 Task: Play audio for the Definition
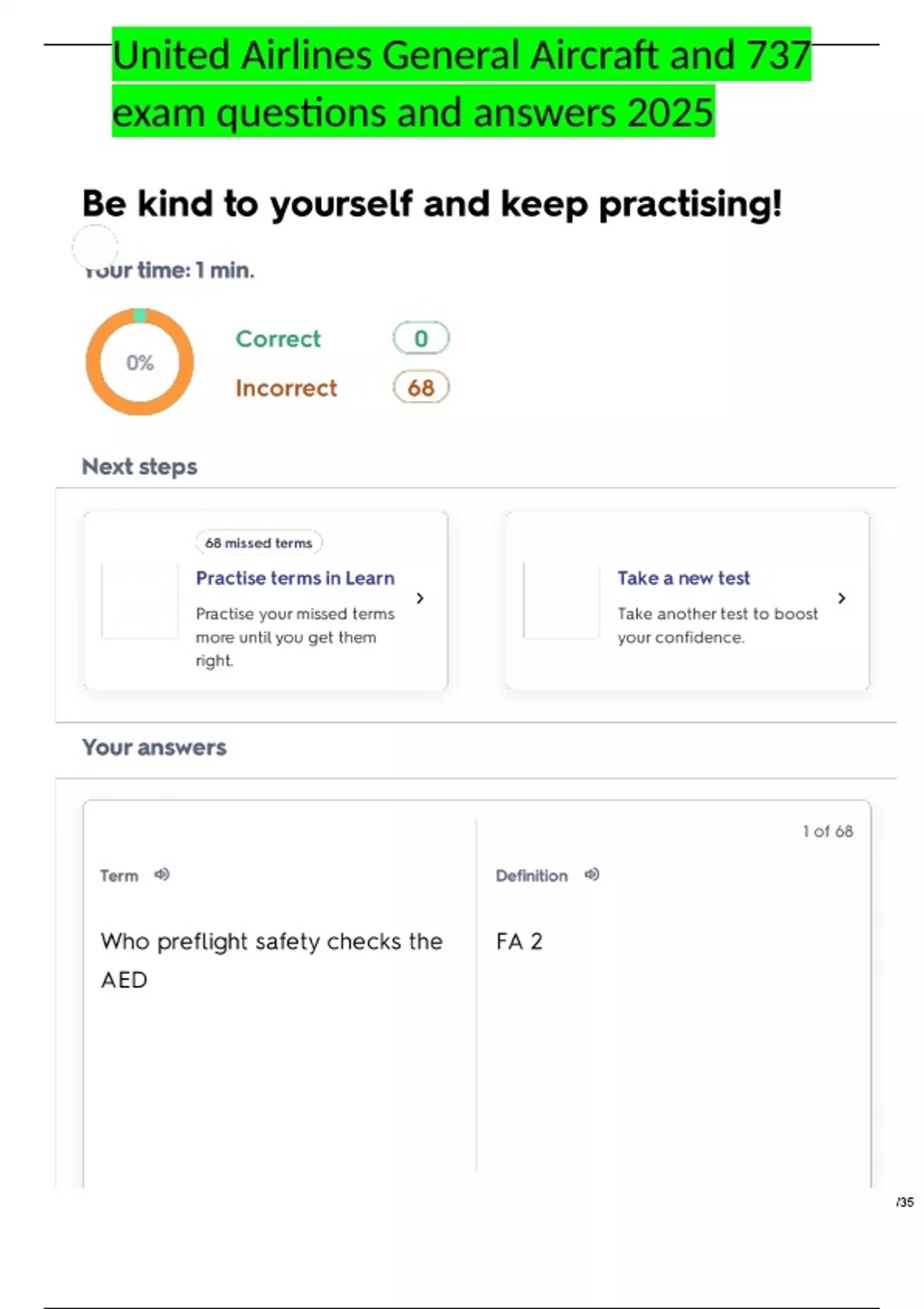coord(591,875)
